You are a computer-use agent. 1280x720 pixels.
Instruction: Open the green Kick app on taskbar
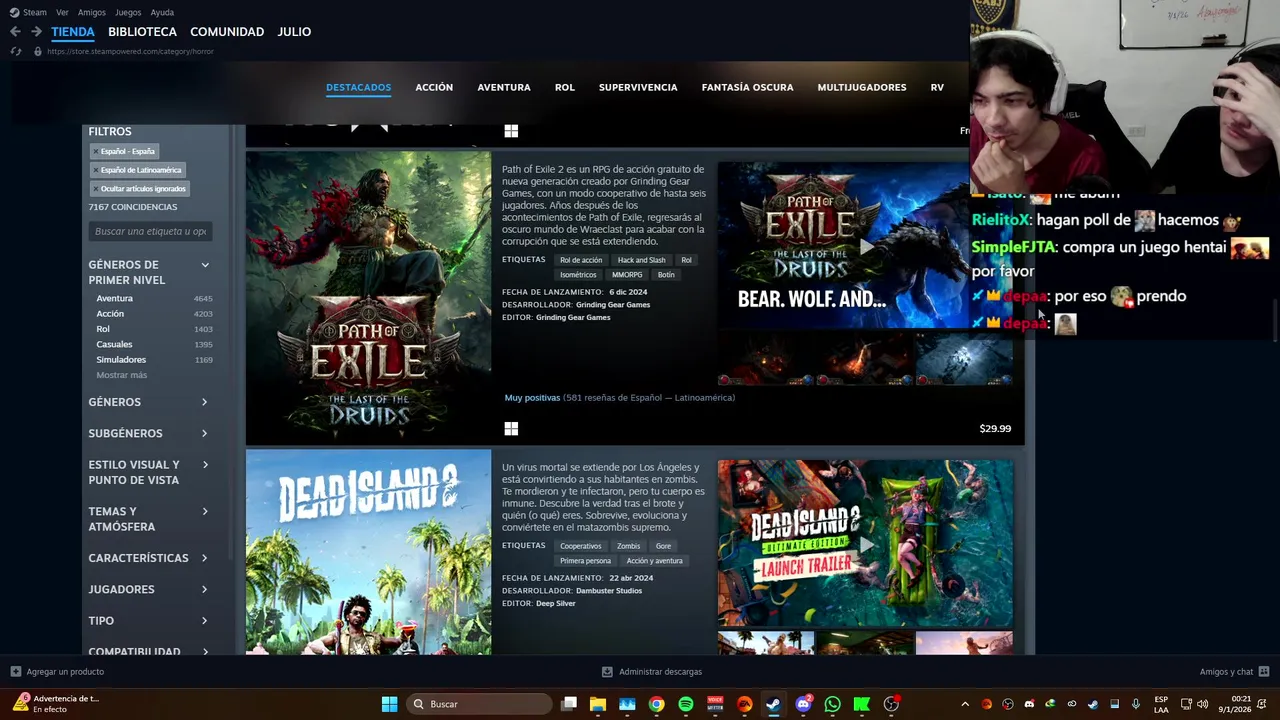tap(861, 704)
